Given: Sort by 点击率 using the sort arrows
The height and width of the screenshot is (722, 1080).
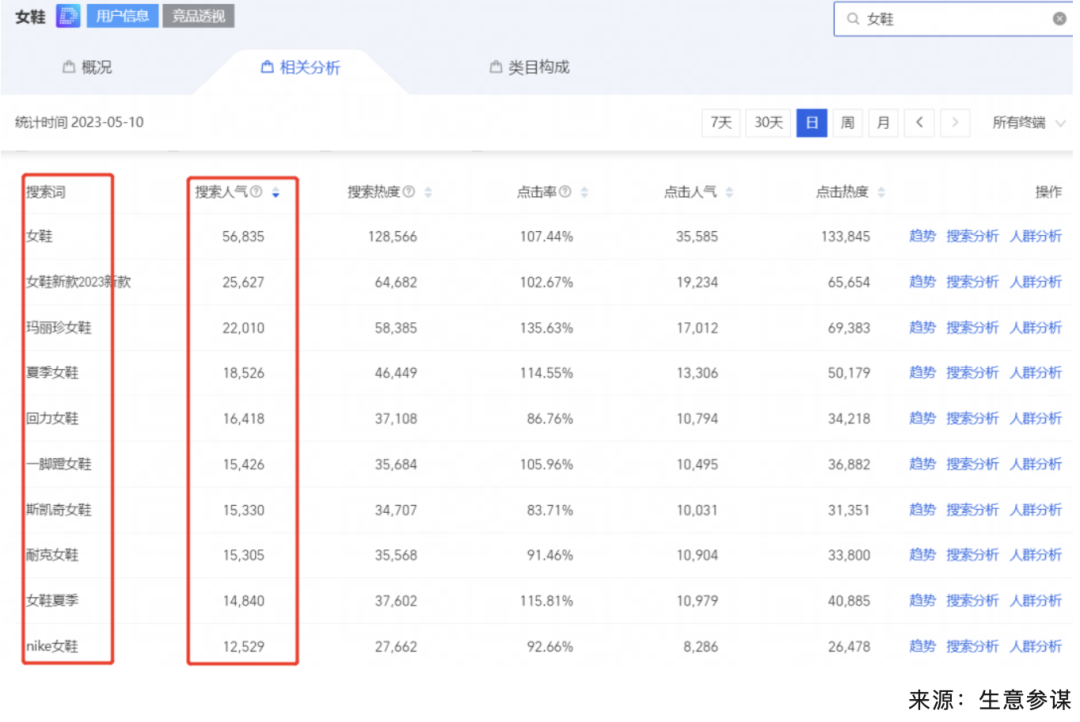Looking at the screenshot, I should (x=584, y=192).
